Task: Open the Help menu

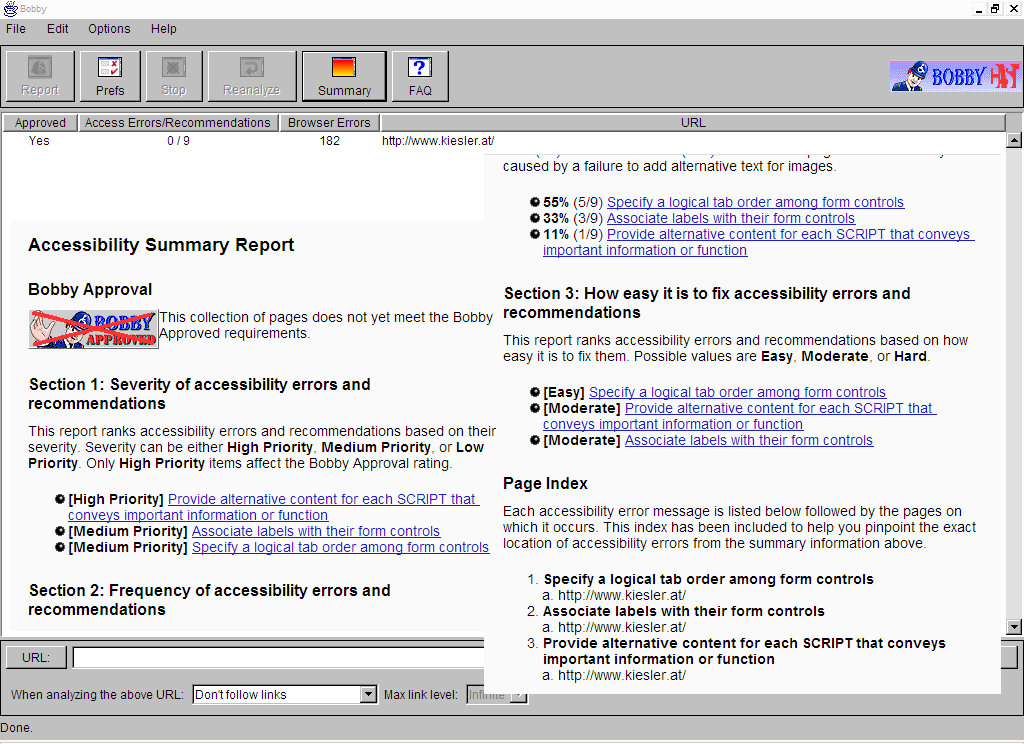Action: coord(164,29)
